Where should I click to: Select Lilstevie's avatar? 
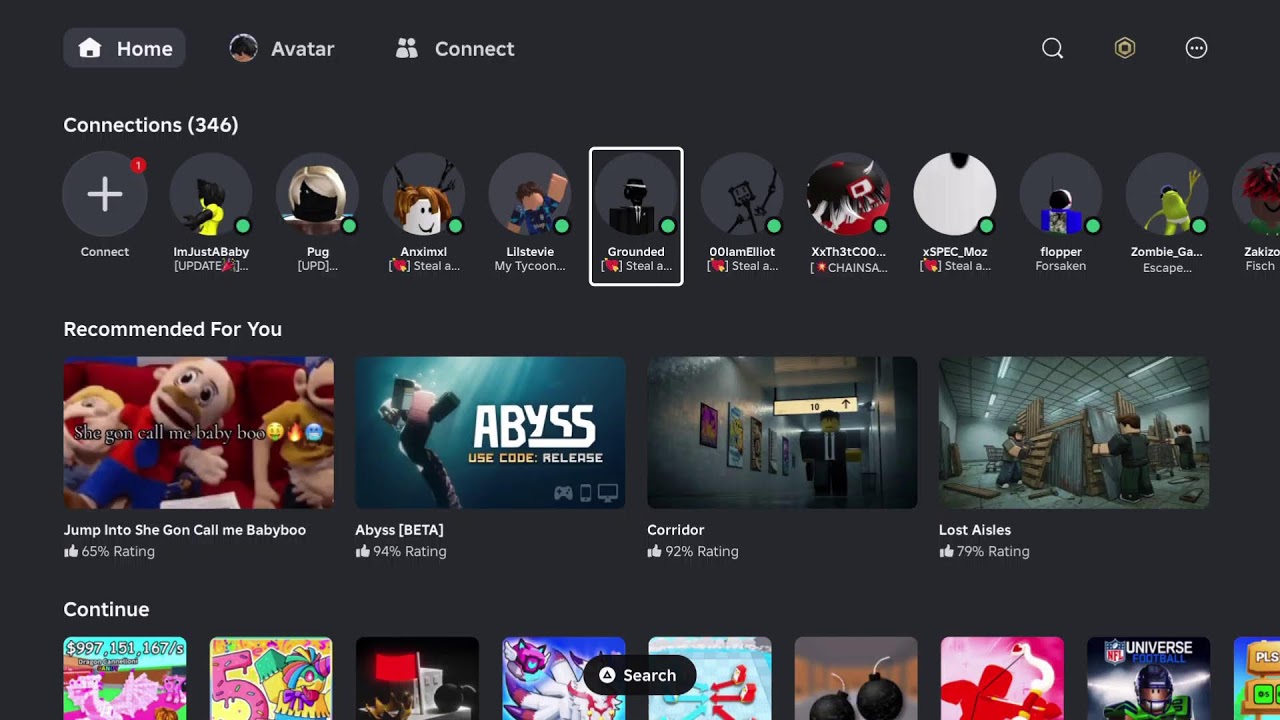[530, 194]
